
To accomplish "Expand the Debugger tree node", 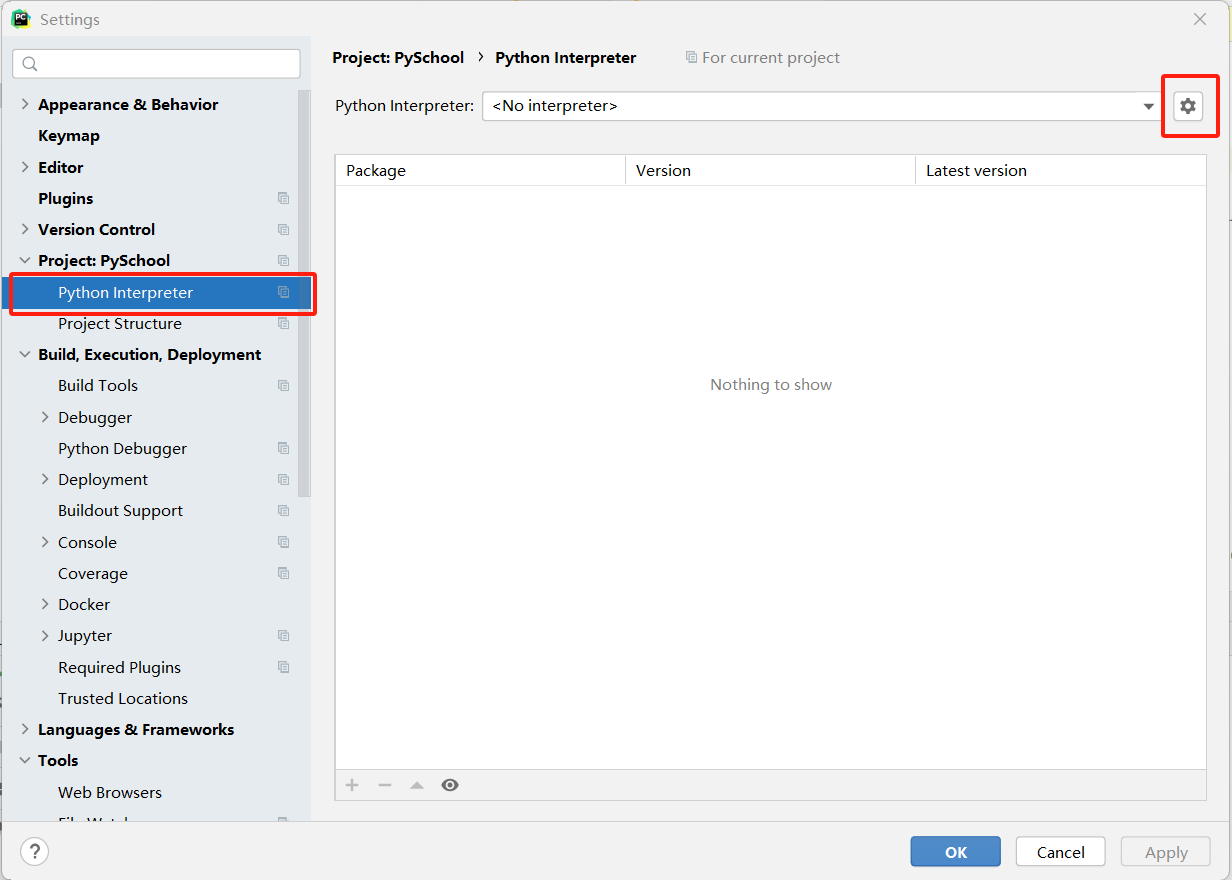I will [x=45, y=417].
